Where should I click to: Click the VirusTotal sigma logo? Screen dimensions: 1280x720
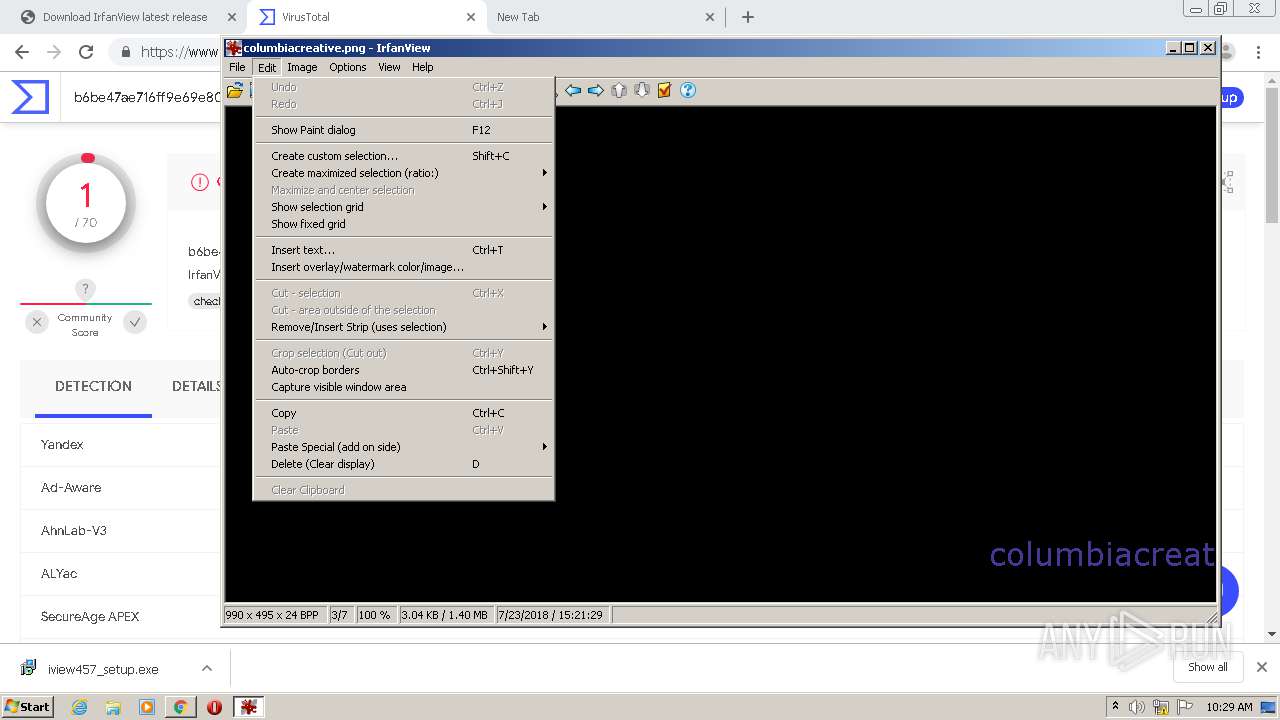coord(30,97)
